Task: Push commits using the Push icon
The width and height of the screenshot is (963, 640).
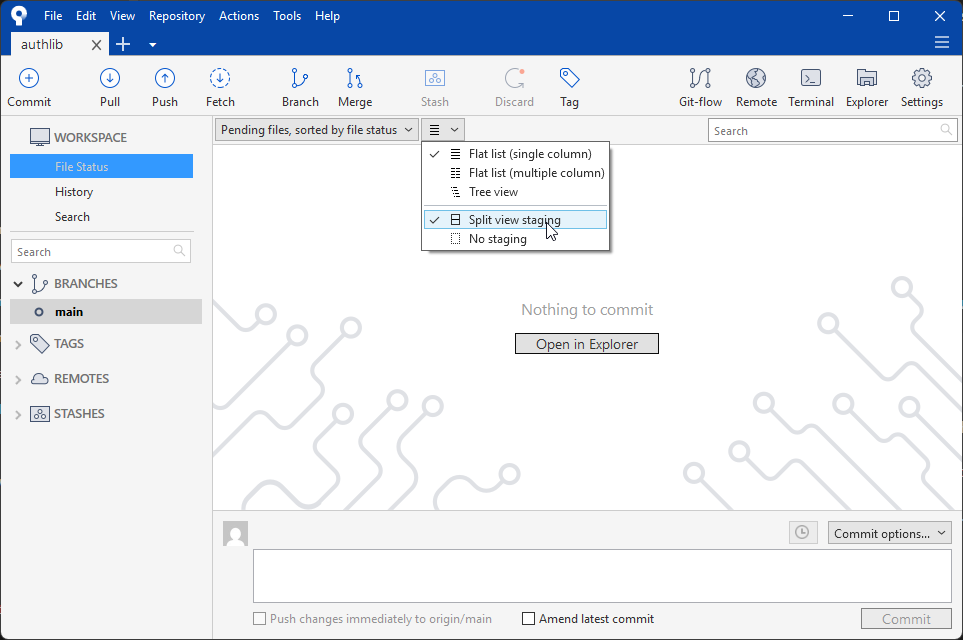Action: [165, 79]
